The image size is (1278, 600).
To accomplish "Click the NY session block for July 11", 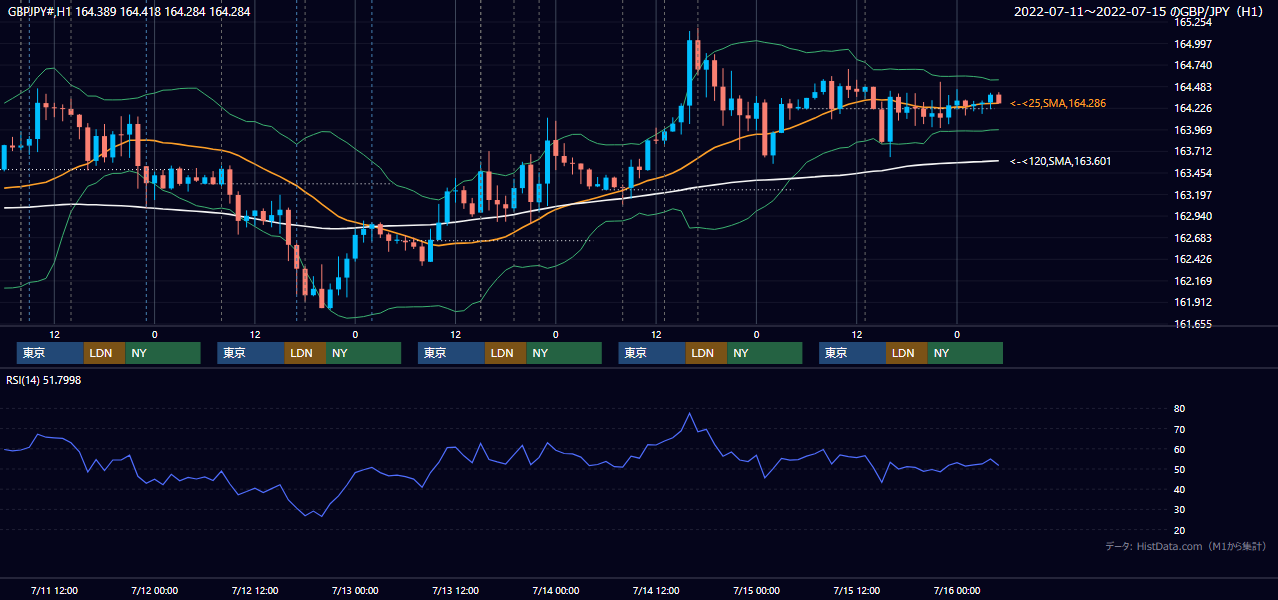I will click(162, 353).
